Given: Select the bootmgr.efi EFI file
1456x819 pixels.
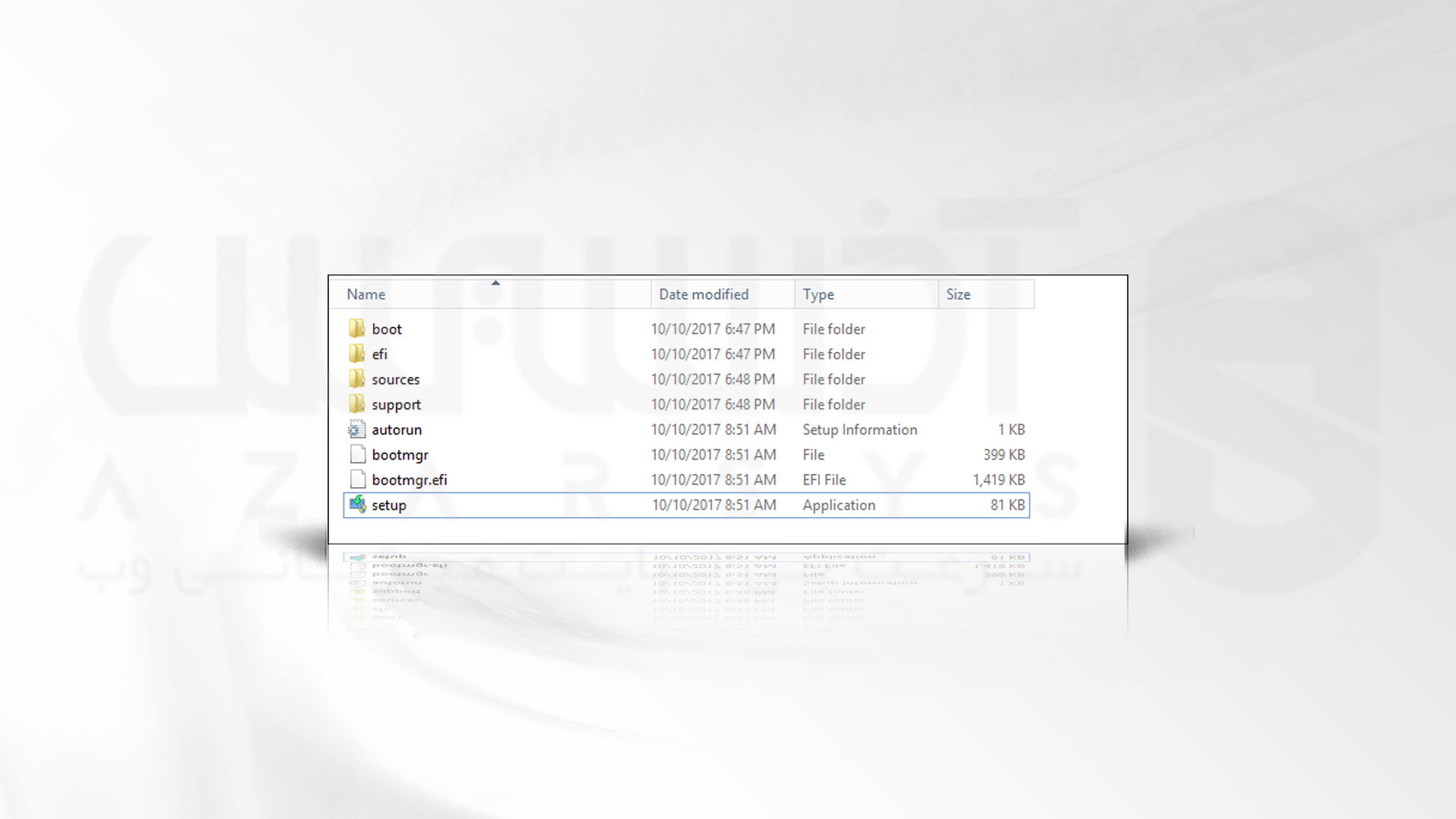Looking at the screenshot, I should click(409, 479).
